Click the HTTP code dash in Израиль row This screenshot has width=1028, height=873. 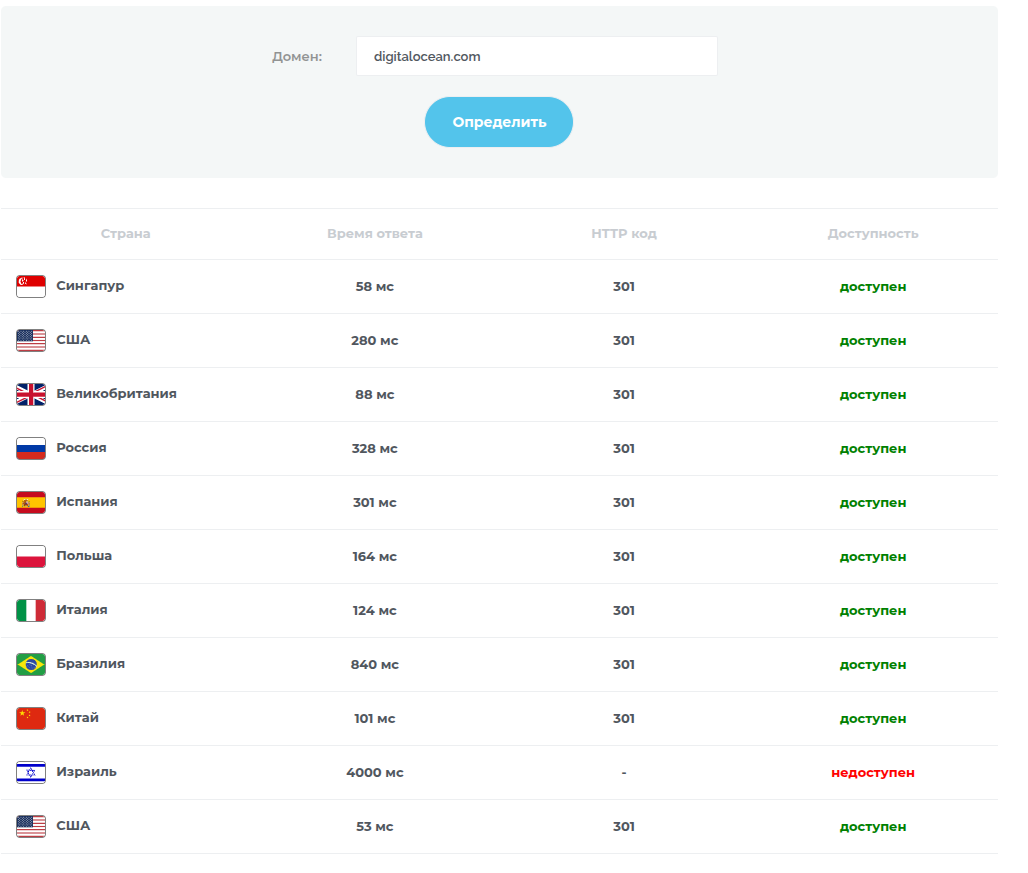623,773
